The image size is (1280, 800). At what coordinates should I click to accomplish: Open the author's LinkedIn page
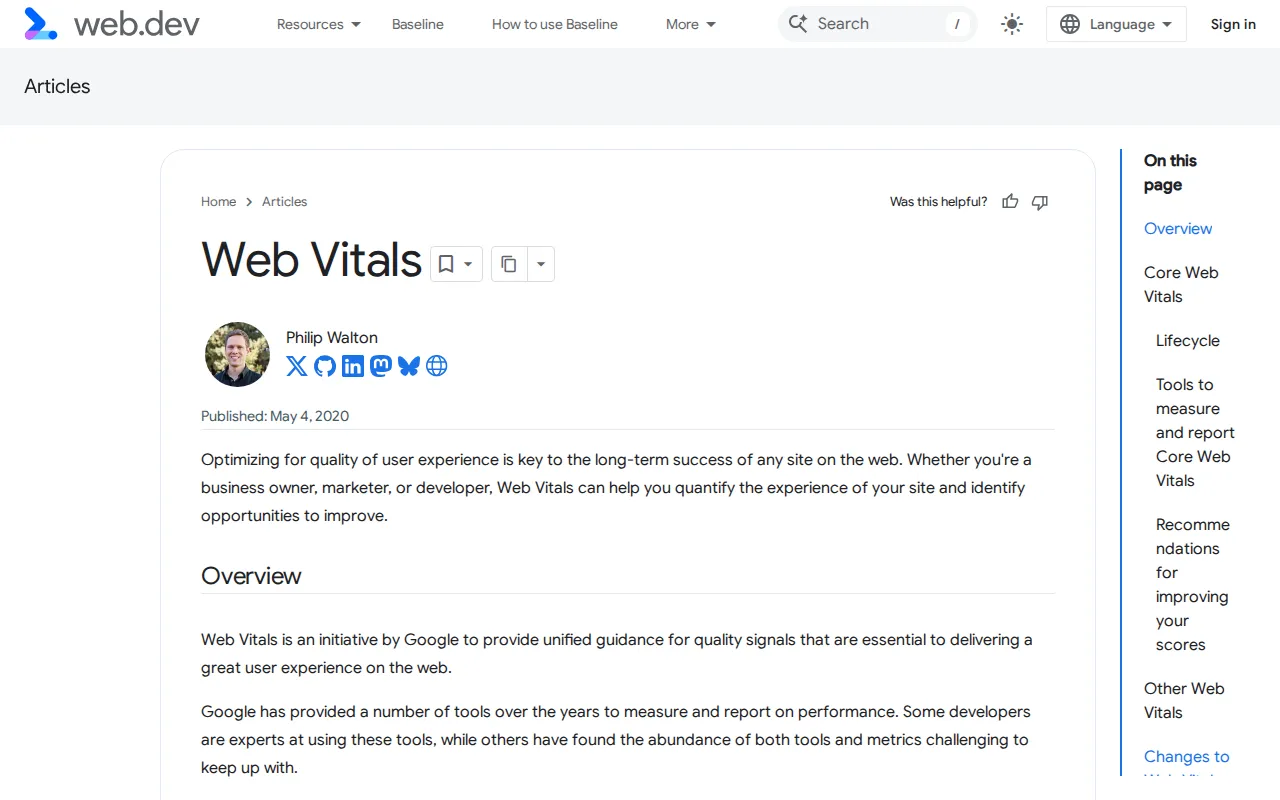(353, 366)
